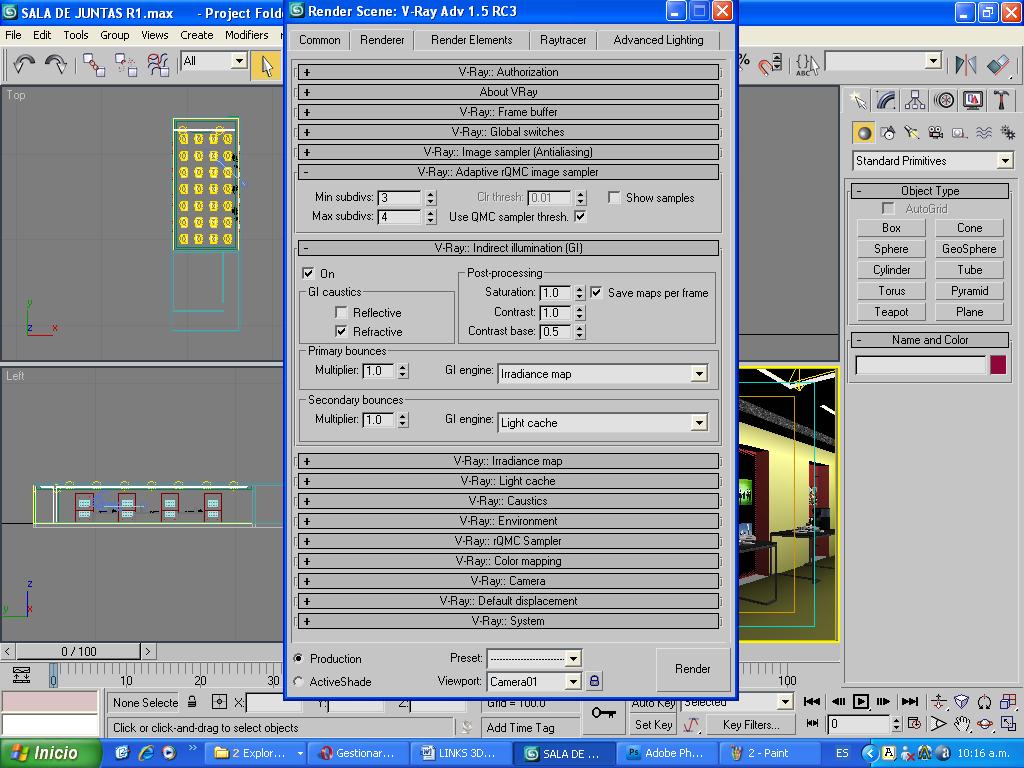This screenshot has height=768, width=1024.
Task: Open the Create menu
Action: 197,35
